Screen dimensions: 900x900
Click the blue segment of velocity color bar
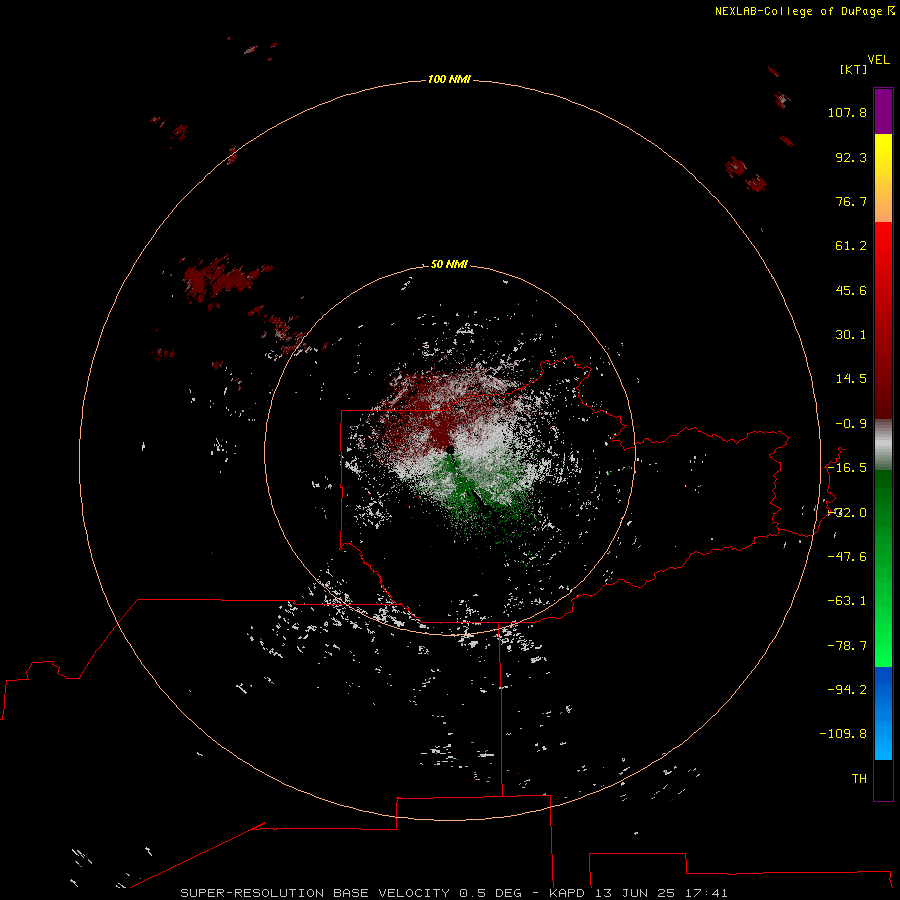883,713
